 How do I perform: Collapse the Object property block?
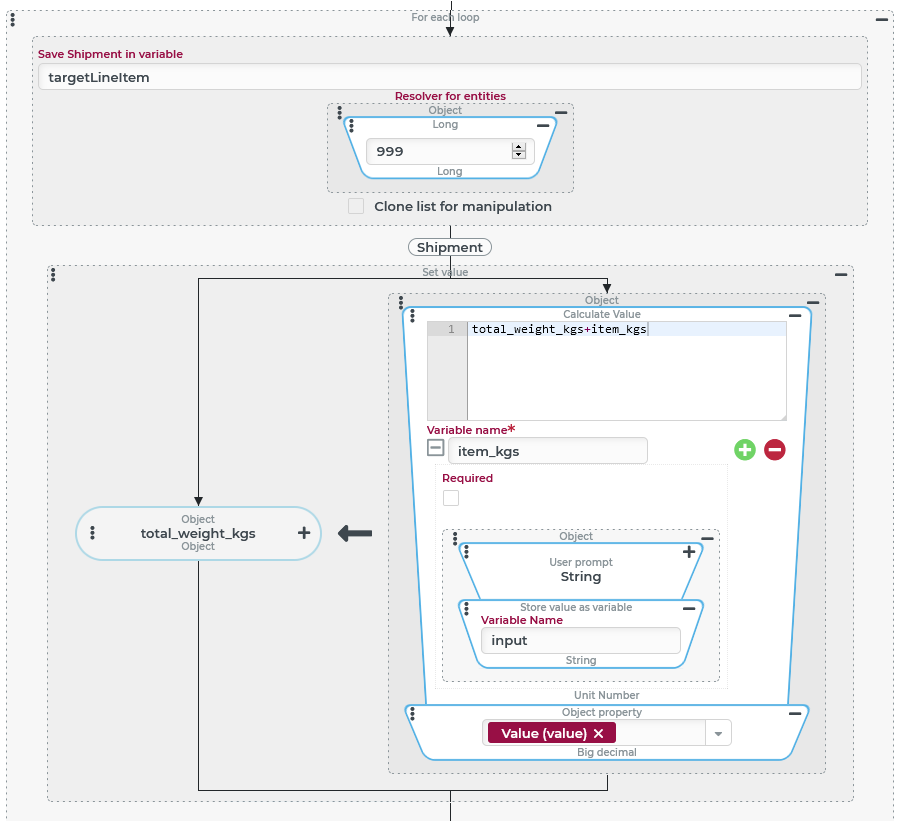tap(795, 713)
